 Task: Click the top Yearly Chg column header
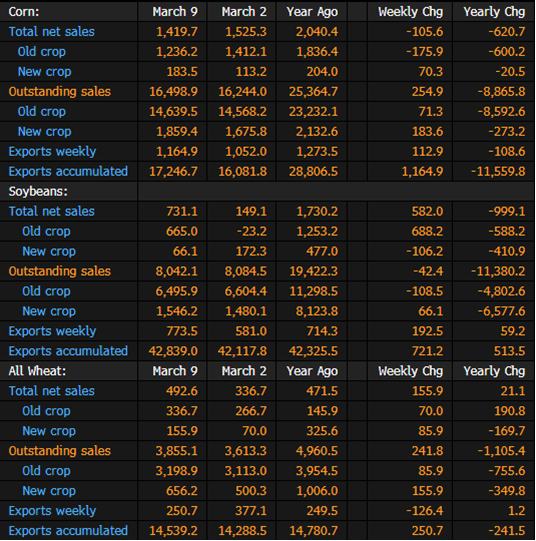pos(494,12)
